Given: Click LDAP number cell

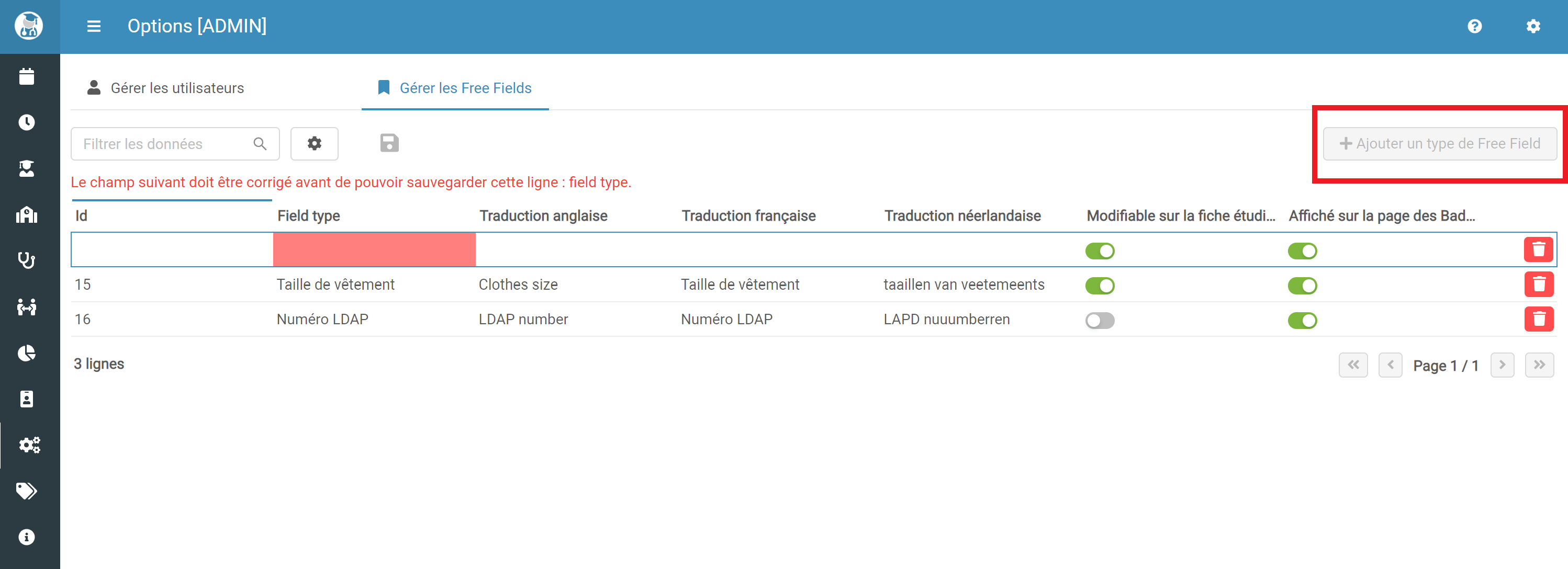Looking at the screenshot, I should pos(576,319).
